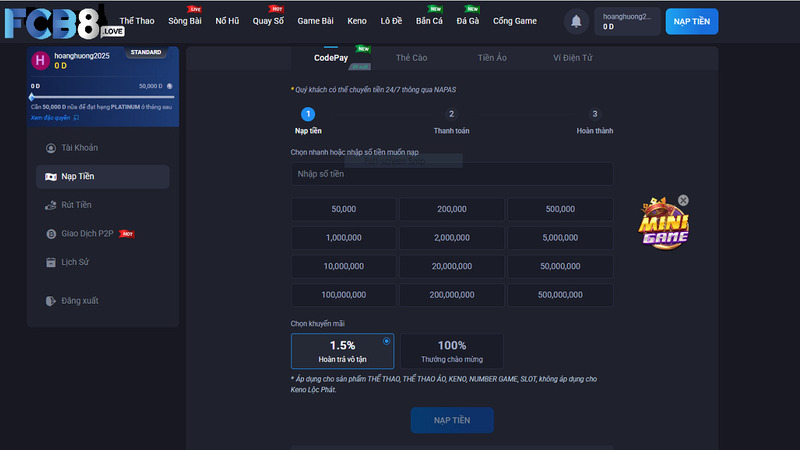The image size is (800, 450).
Task: Choose the 200,000,000 amount
Action: click(x=452, y=295)
